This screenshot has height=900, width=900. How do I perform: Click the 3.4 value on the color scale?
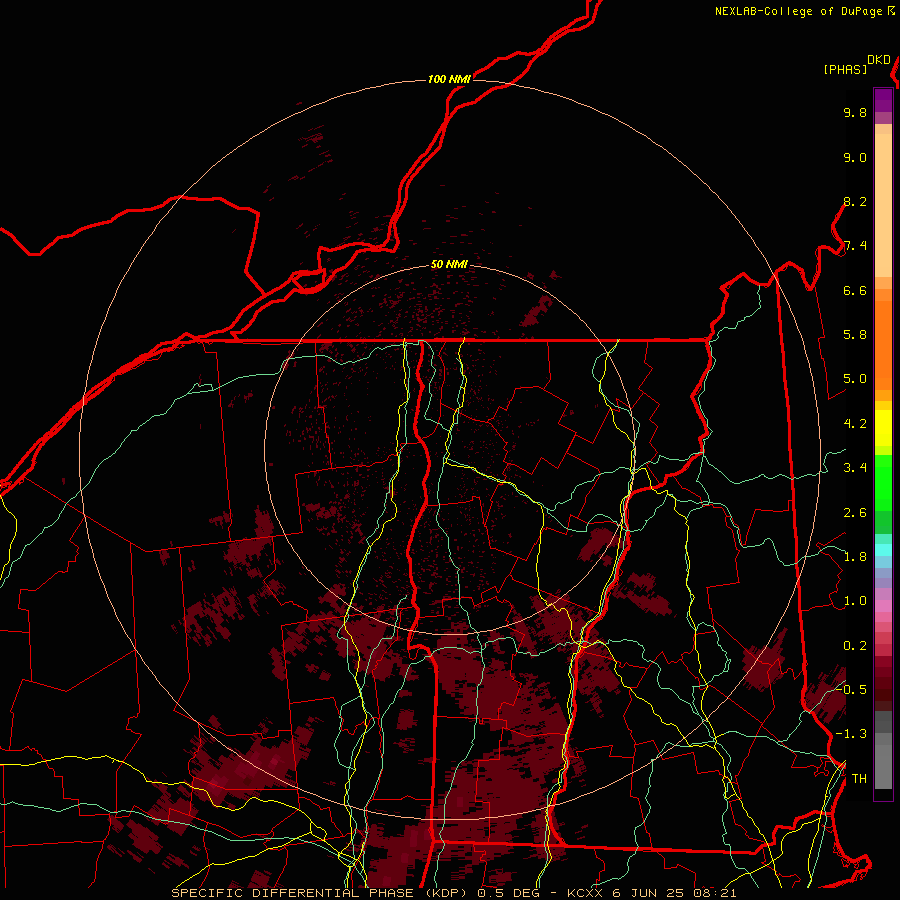point(855,468)
